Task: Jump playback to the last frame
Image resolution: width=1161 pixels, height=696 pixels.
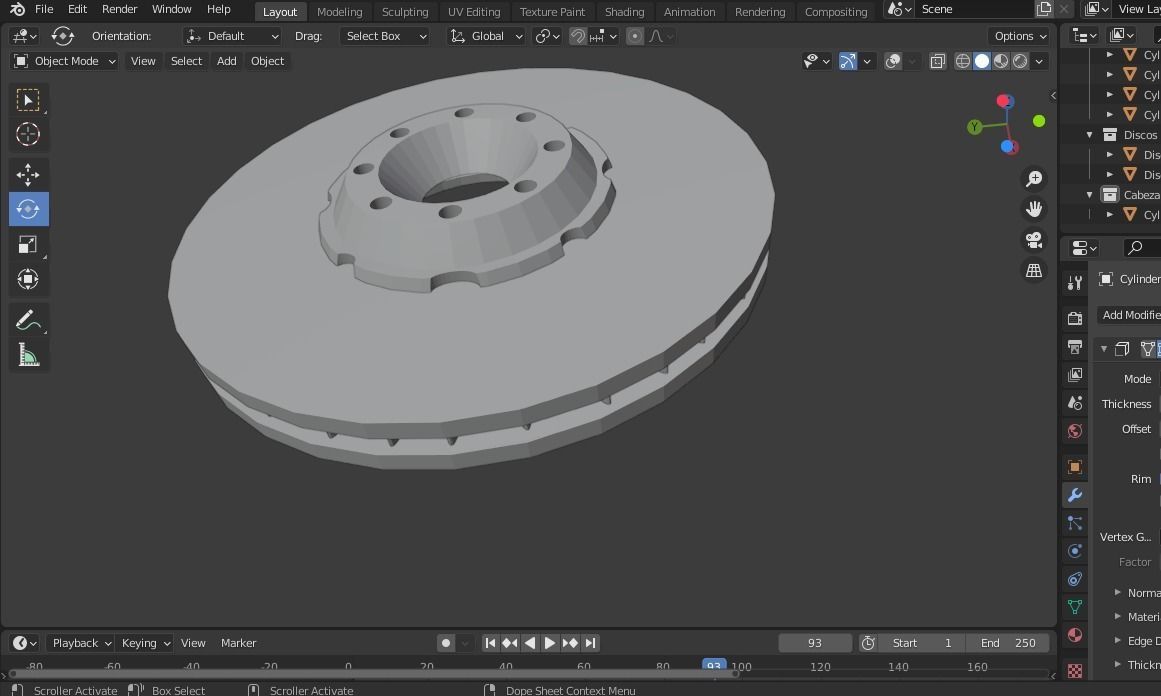Action: 590,643
